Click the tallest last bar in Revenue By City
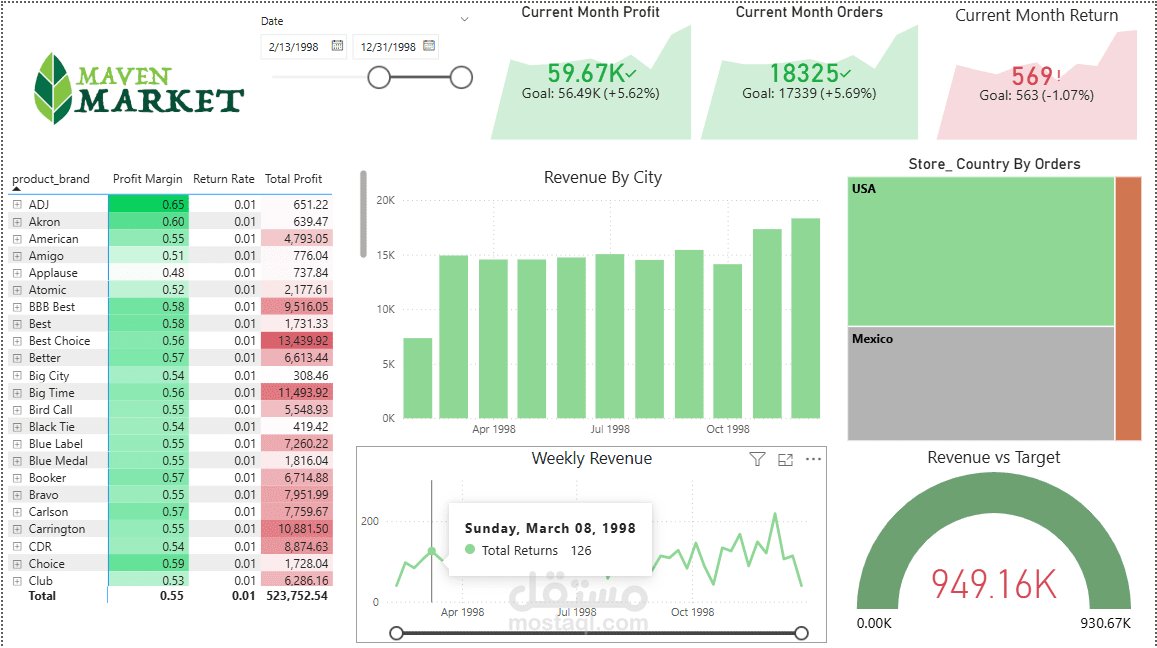 click(x=806, y=318)
